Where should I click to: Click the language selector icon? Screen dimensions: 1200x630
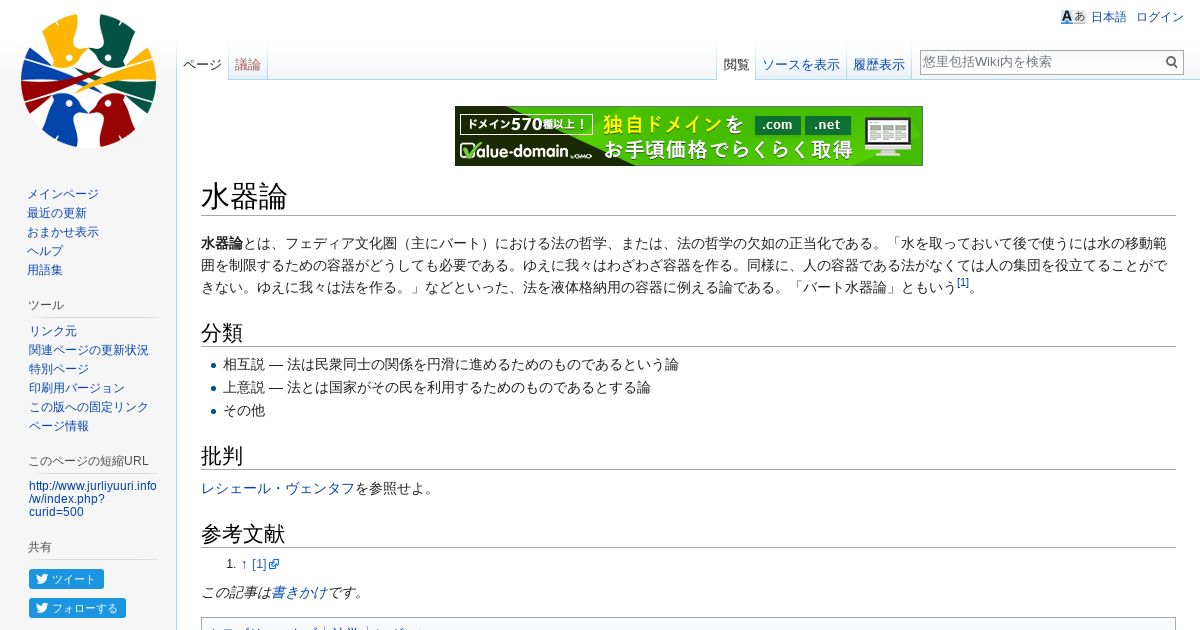click(x=1073, y=17)
